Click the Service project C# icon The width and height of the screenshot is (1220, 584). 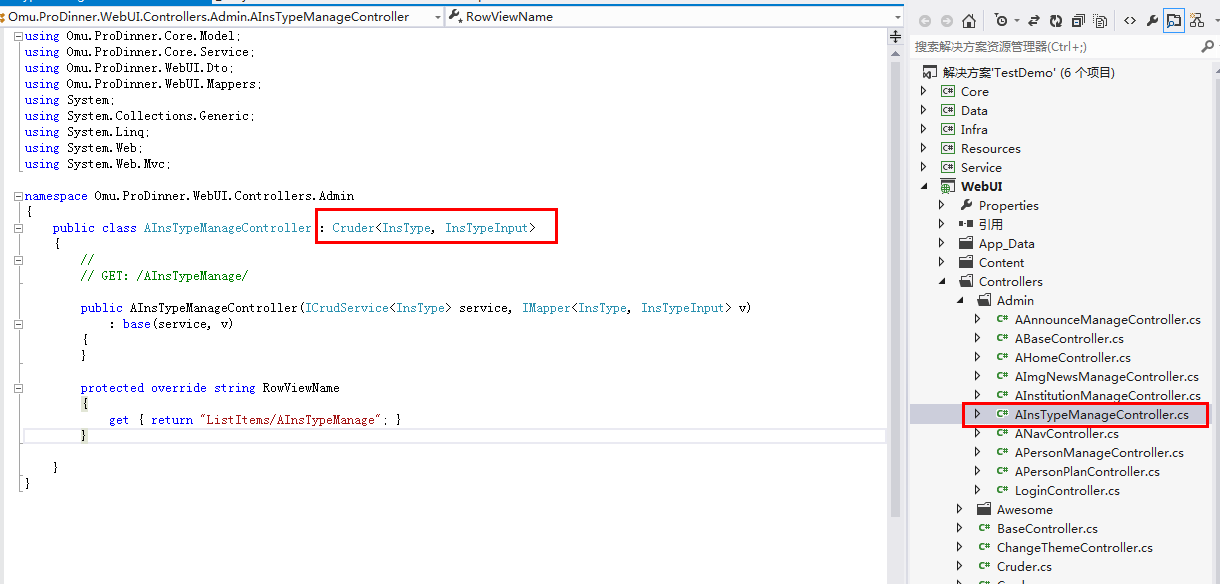pos(948,167)
